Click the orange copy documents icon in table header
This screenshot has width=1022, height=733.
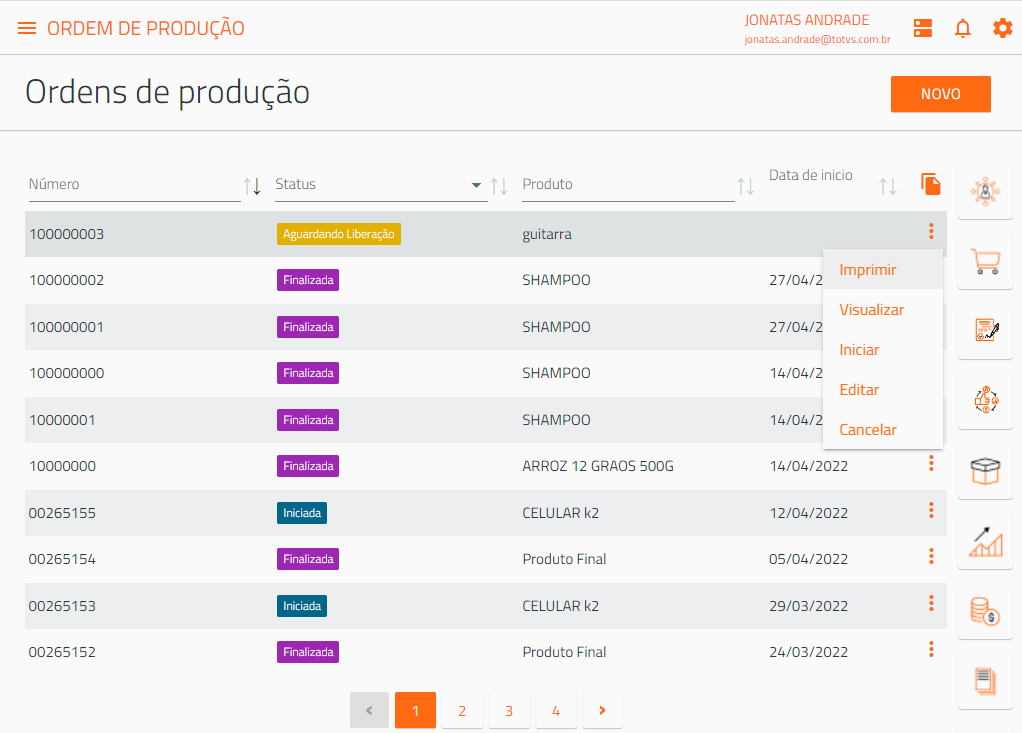tap(931, 184)
